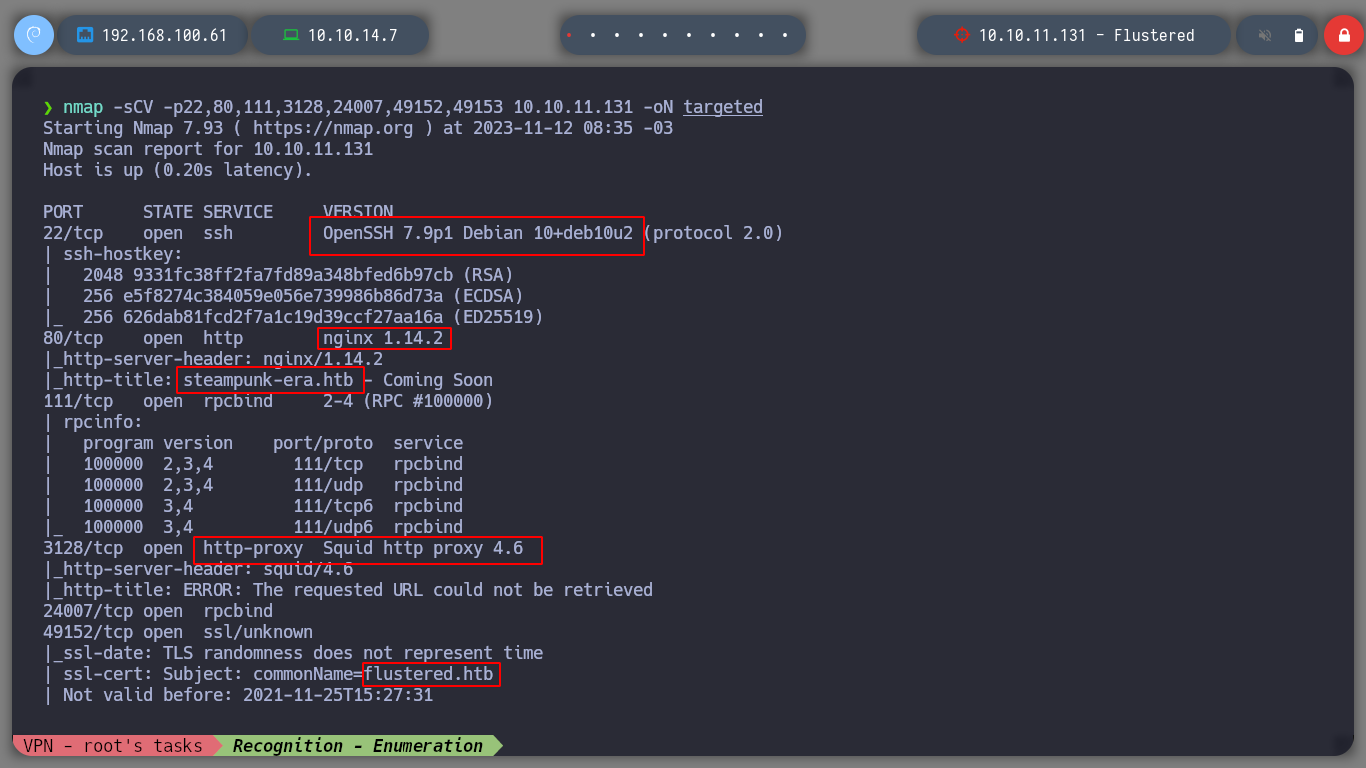
Task: Click the Squid http proxy 4.6 text
Action: tap(423, 548)
